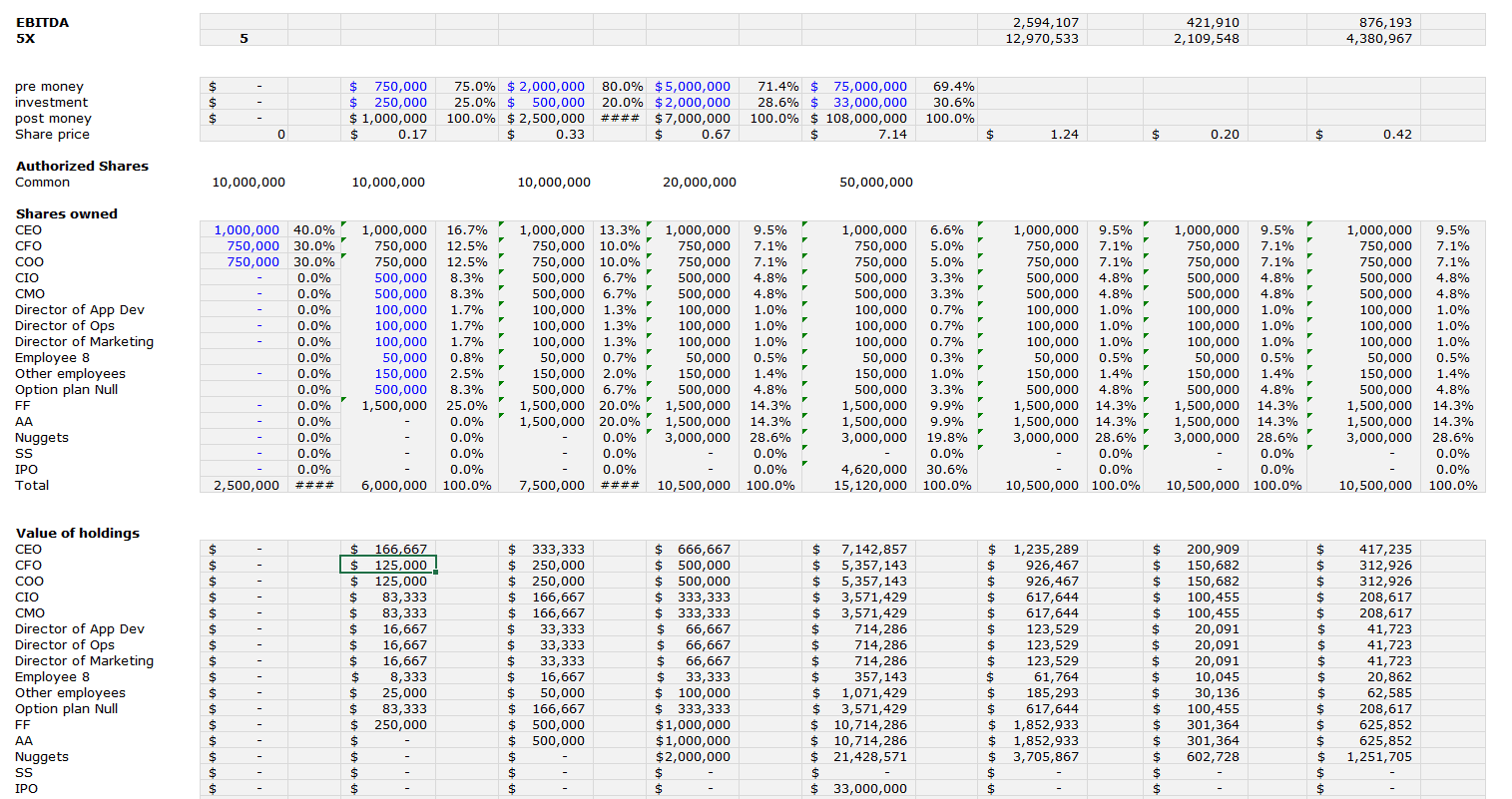Select CEO ownership percentage 13.3%
The image size is (1512, 799).
pos(620,230)
